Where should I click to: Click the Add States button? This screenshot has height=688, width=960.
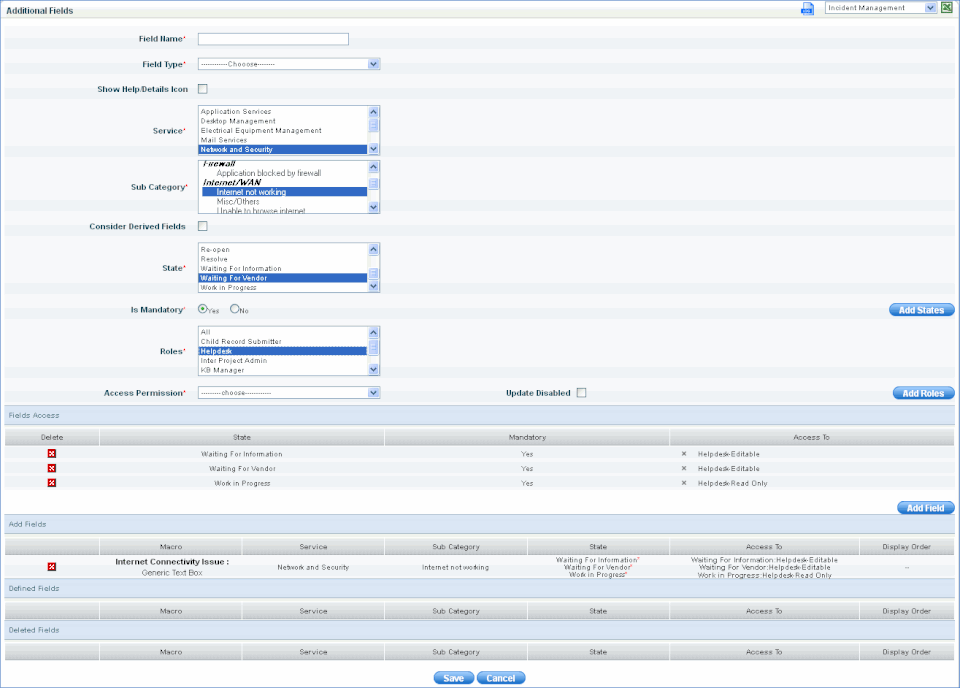921,310
